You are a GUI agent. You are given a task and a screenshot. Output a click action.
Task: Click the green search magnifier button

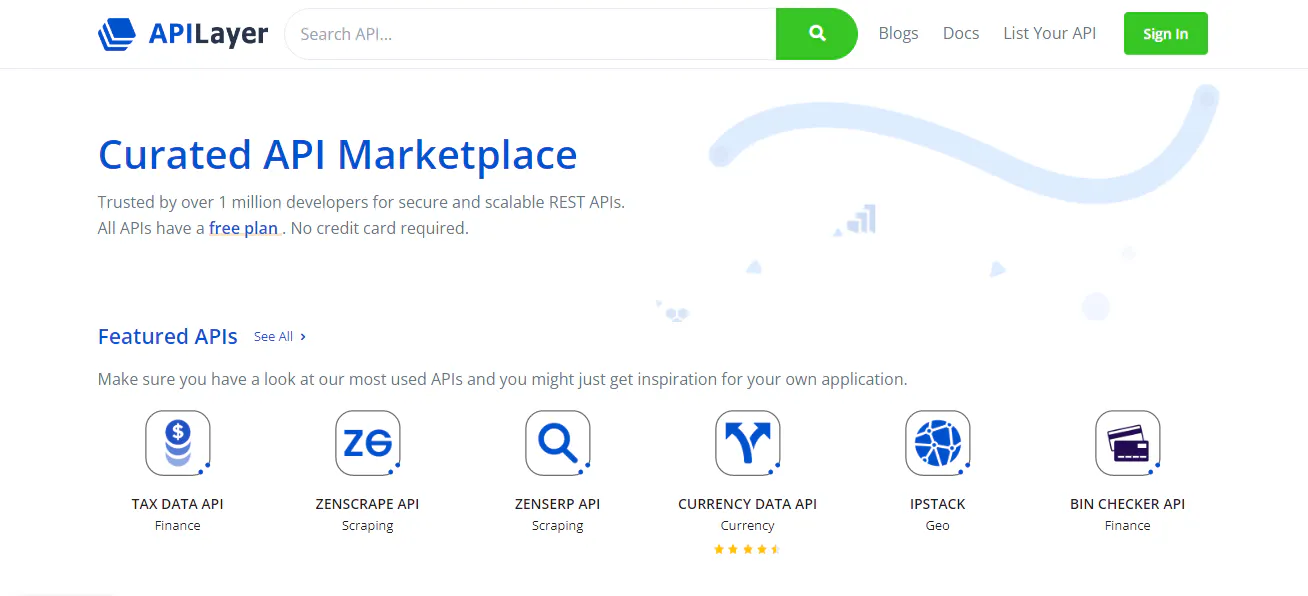click(x=816, y=33)
